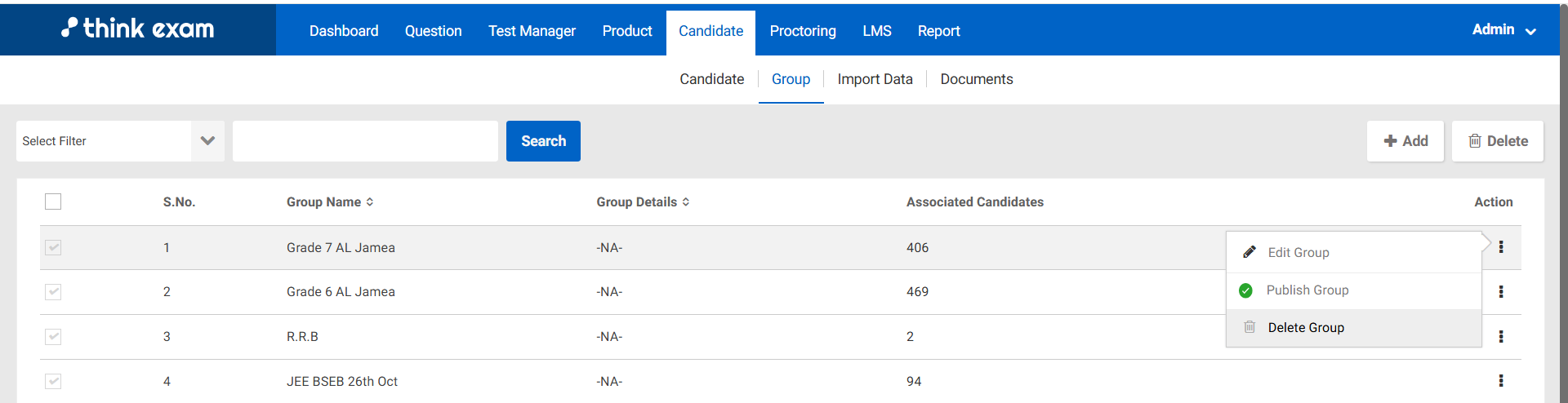
Task: Sort by Group Name arrows icon
Action: [370, 201]
